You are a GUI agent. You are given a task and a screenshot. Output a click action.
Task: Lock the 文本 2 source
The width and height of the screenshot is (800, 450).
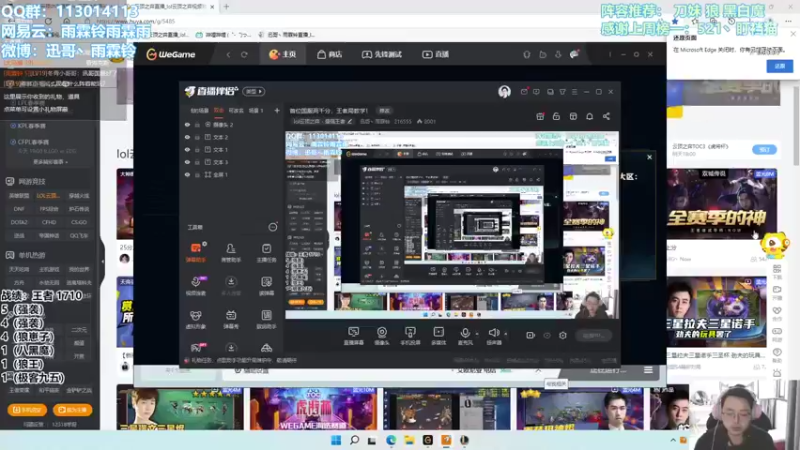pos(197,137)
